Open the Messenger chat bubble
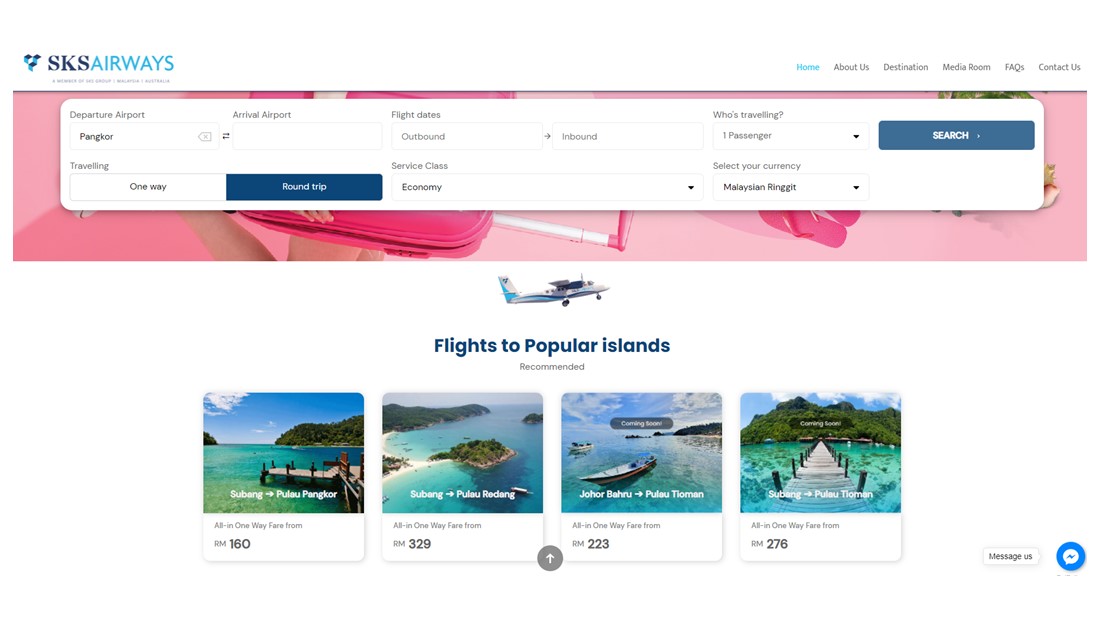The height and width of the screenshot is (619, 1100). coord(1071,557)
